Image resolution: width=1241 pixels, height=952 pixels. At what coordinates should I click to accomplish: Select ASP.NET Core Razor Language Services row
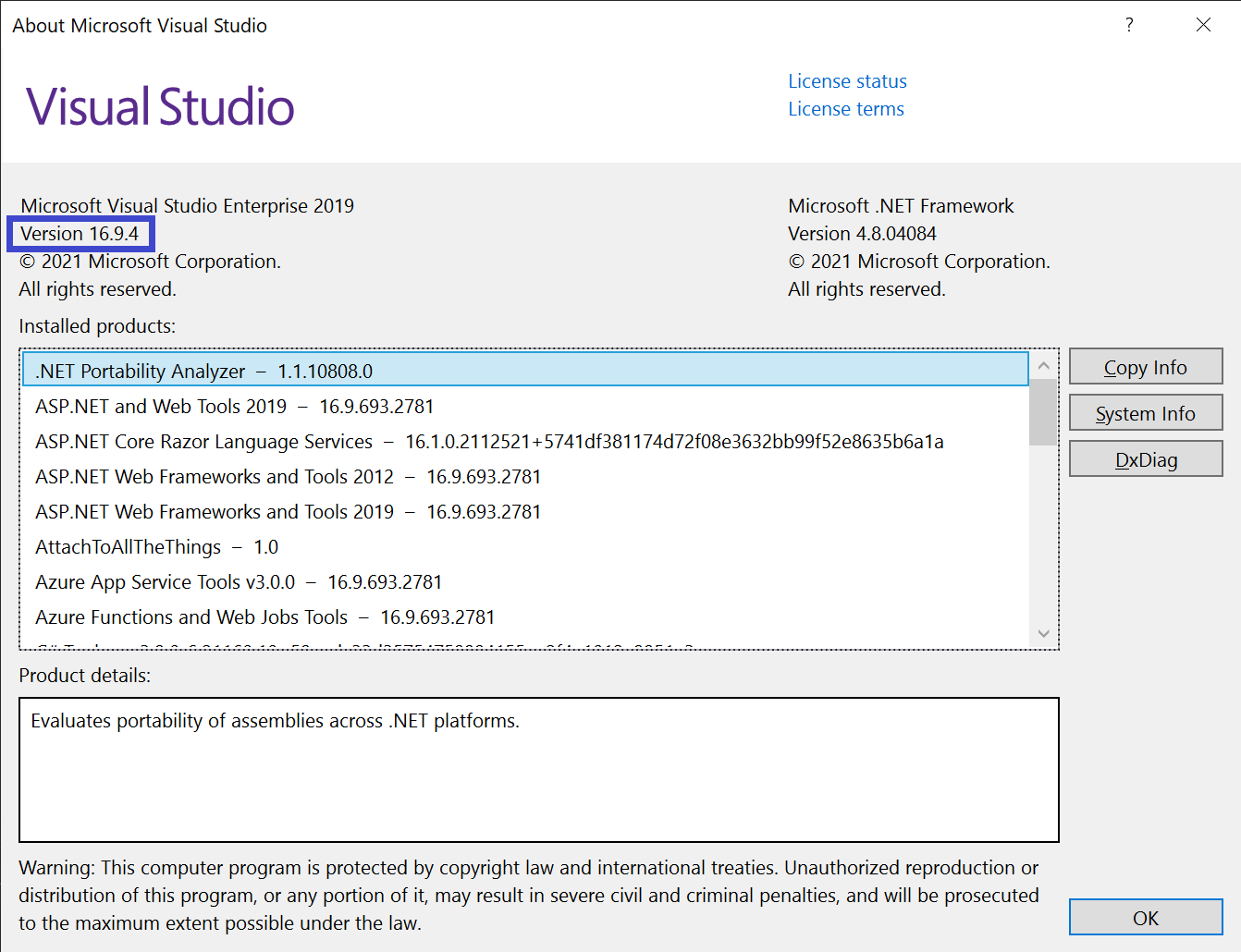[x=525, y=441]
